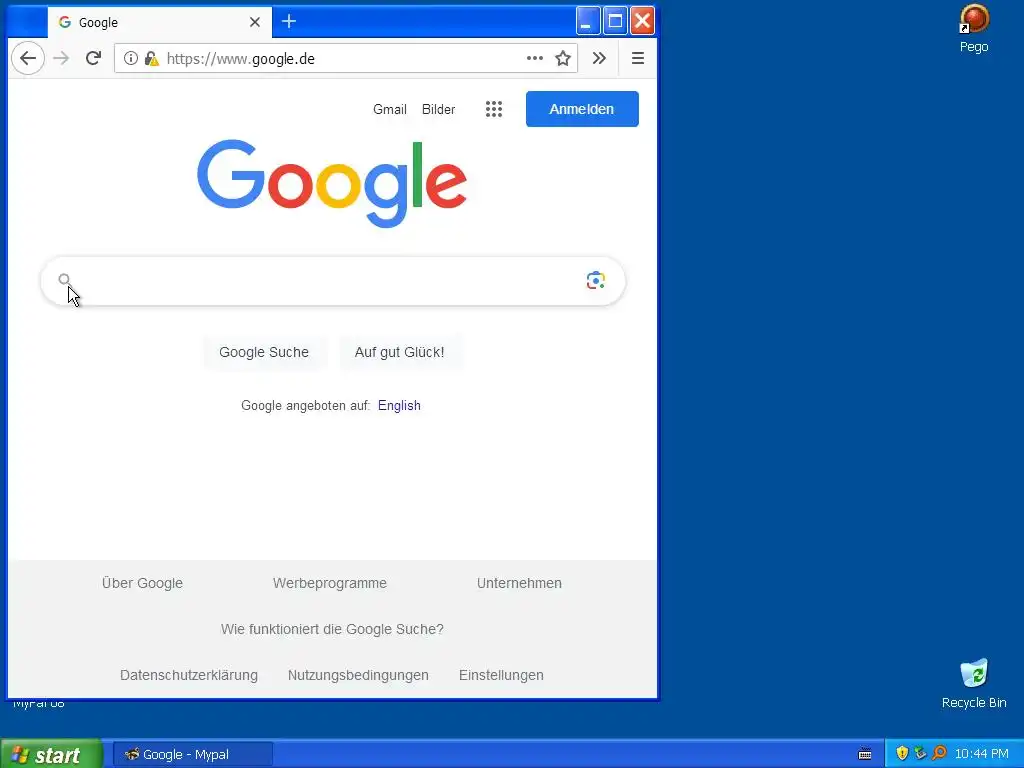Open Einstellungen footer menu
The height and width of the screenshot is (768, 1024).
(501, 675)
